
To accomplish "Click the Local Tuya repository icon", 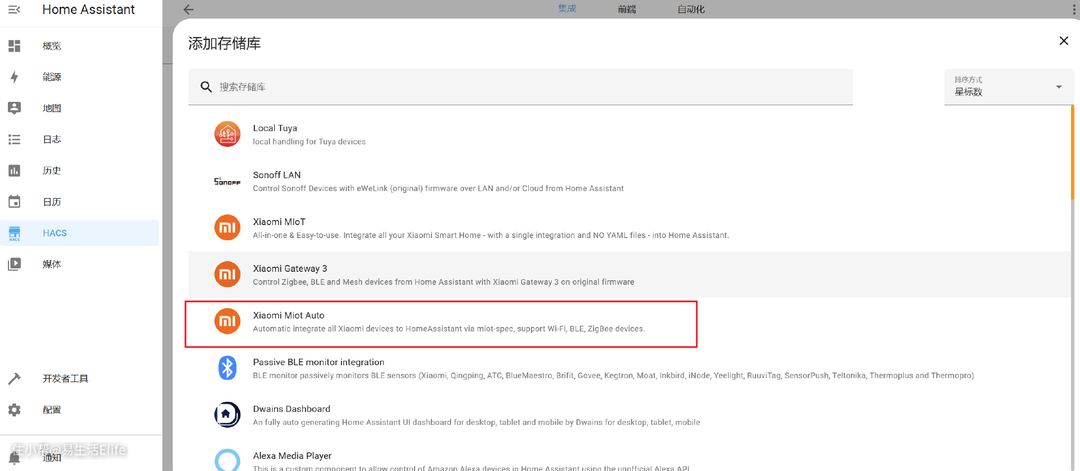I will (227, 134).
